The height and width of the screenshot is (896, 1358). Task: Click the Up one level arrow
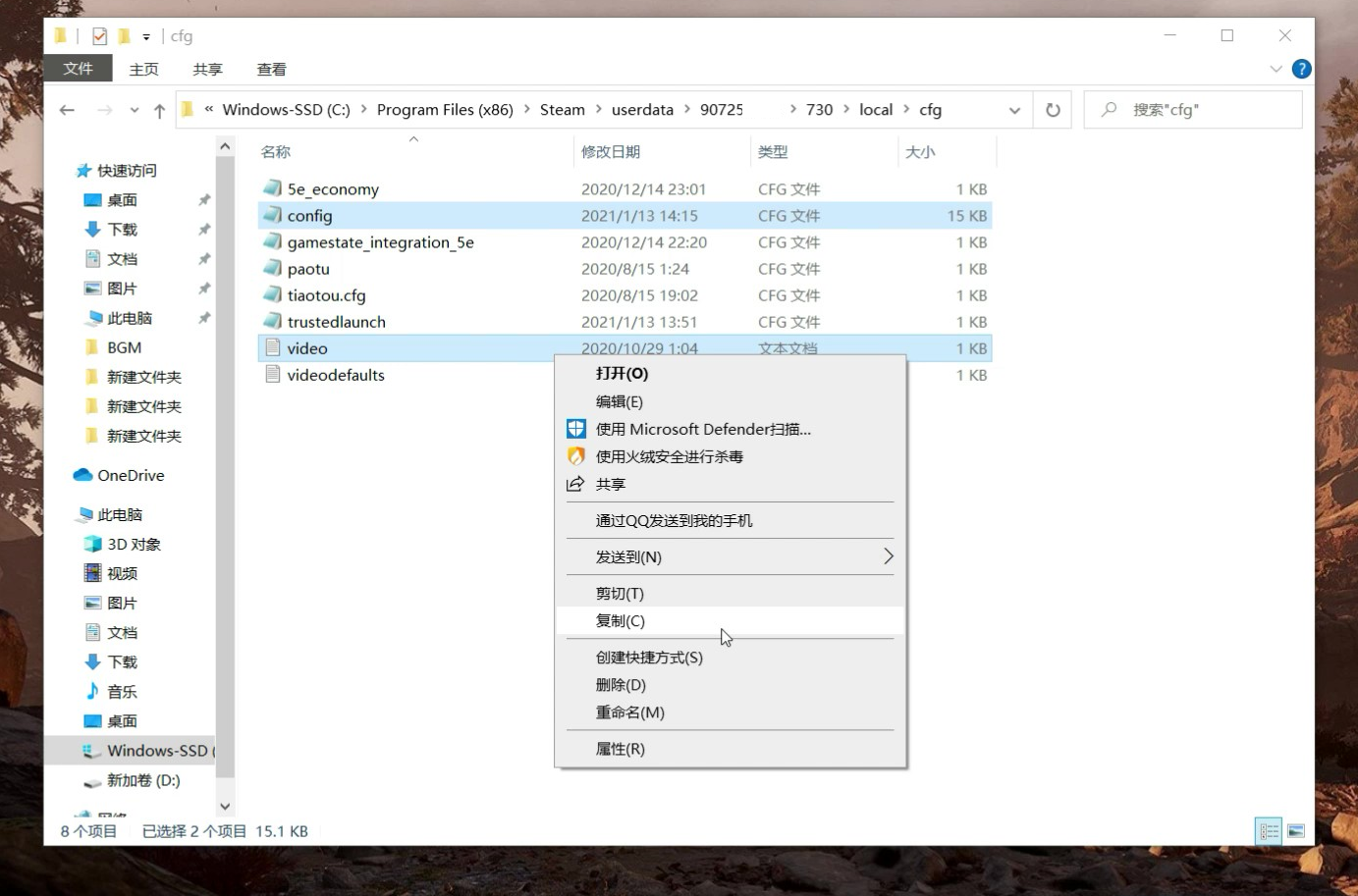pyautogui.click(x=159, y=111)
